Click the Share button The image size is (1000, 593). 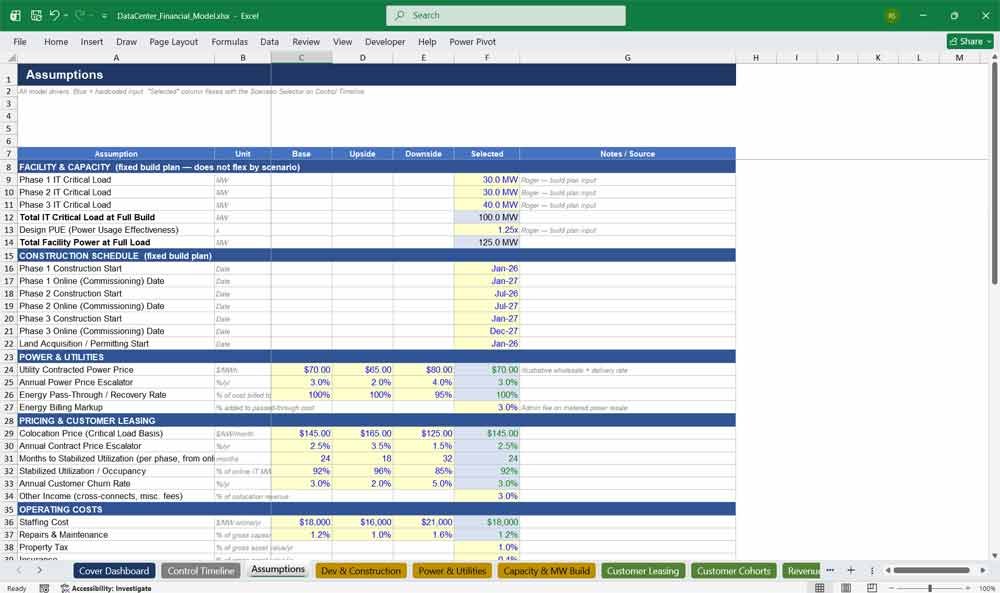click(x=970, y=41)
